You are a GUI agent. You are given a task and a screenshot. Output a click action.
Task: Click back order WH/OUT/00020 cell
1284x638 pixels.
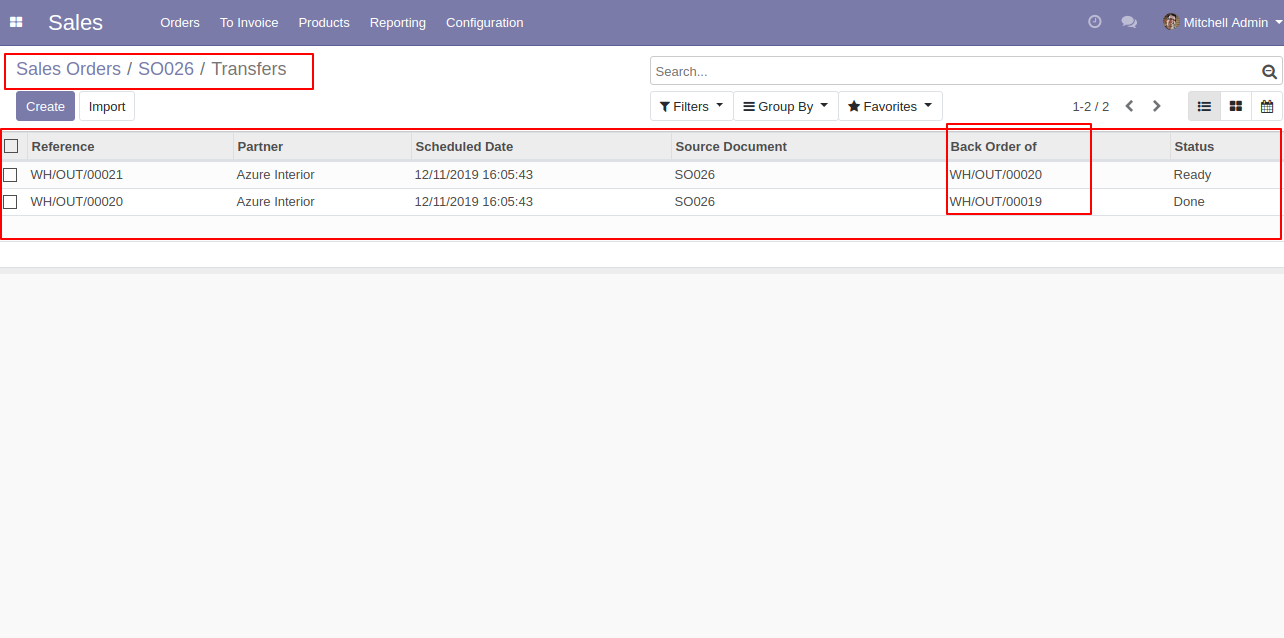click(996, 175)
